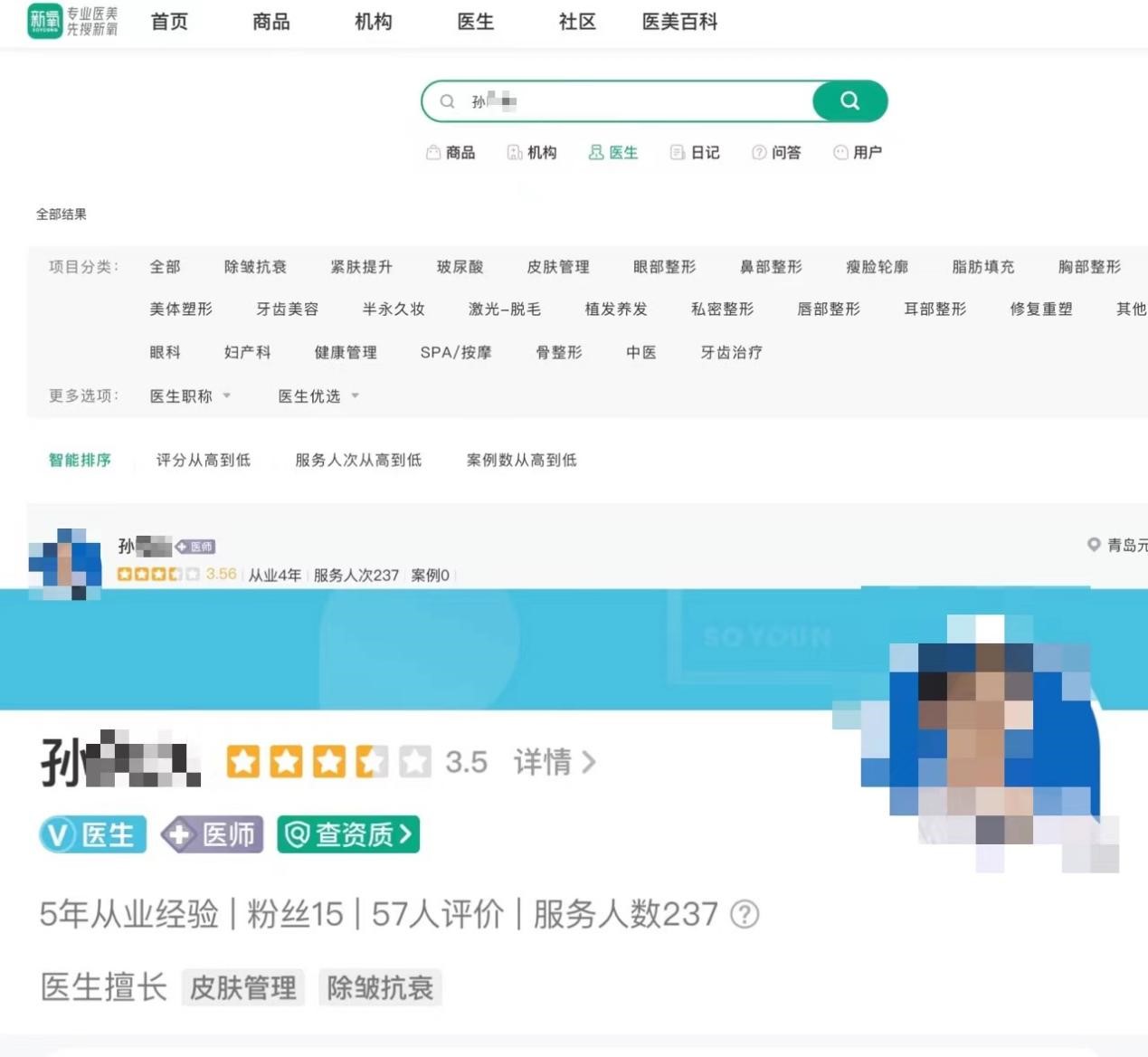Open the 医美百科 navigation menu item
The height and width of the screenshot is (1057, 1148).
(x=679, y=22)
